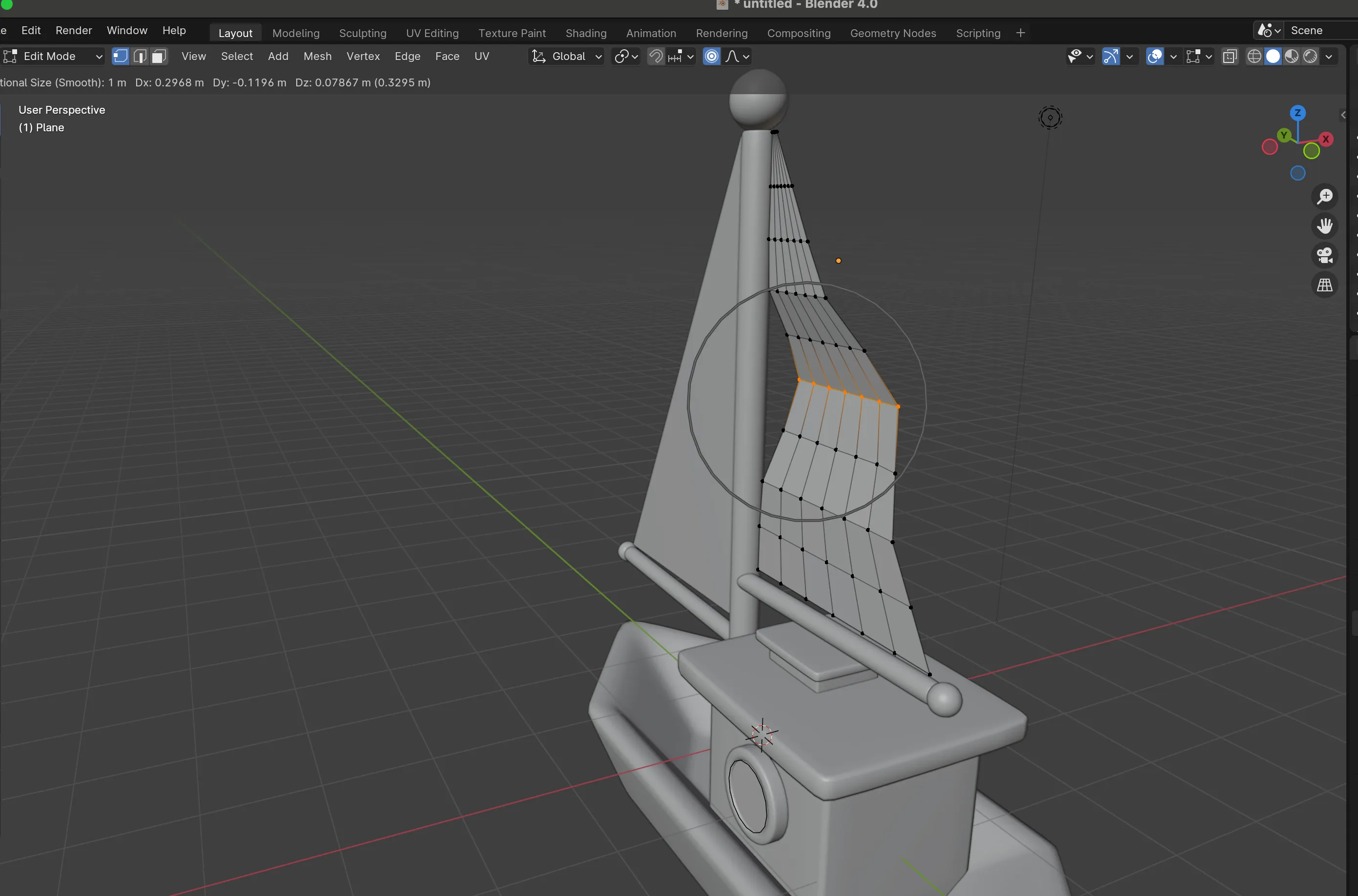Toggle show overlays button

pos(1155,56)
